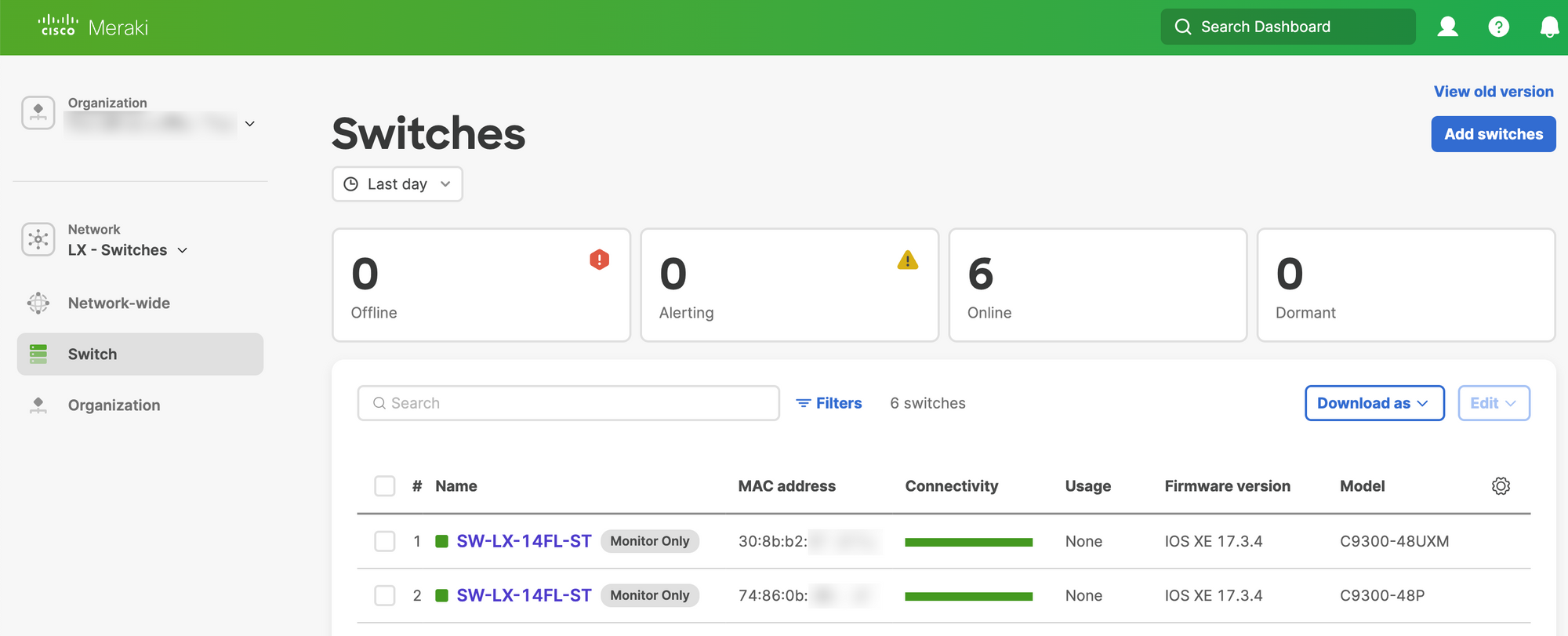Open the Edit dropdown
Image resolution: width=1568 pixels, height=636 pixels.
pos(1494,403)
